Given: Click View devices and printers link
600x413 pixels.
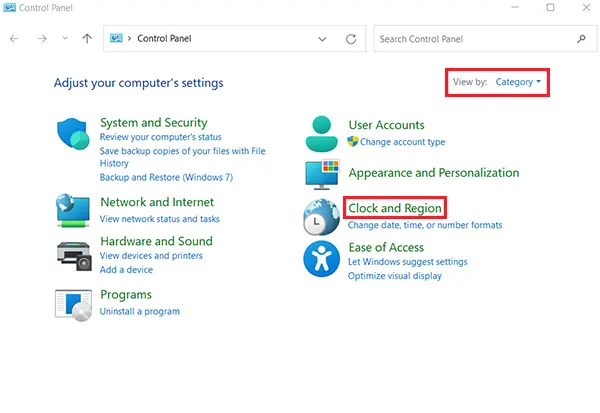Looking at the screenshot, I should (149, 256).
